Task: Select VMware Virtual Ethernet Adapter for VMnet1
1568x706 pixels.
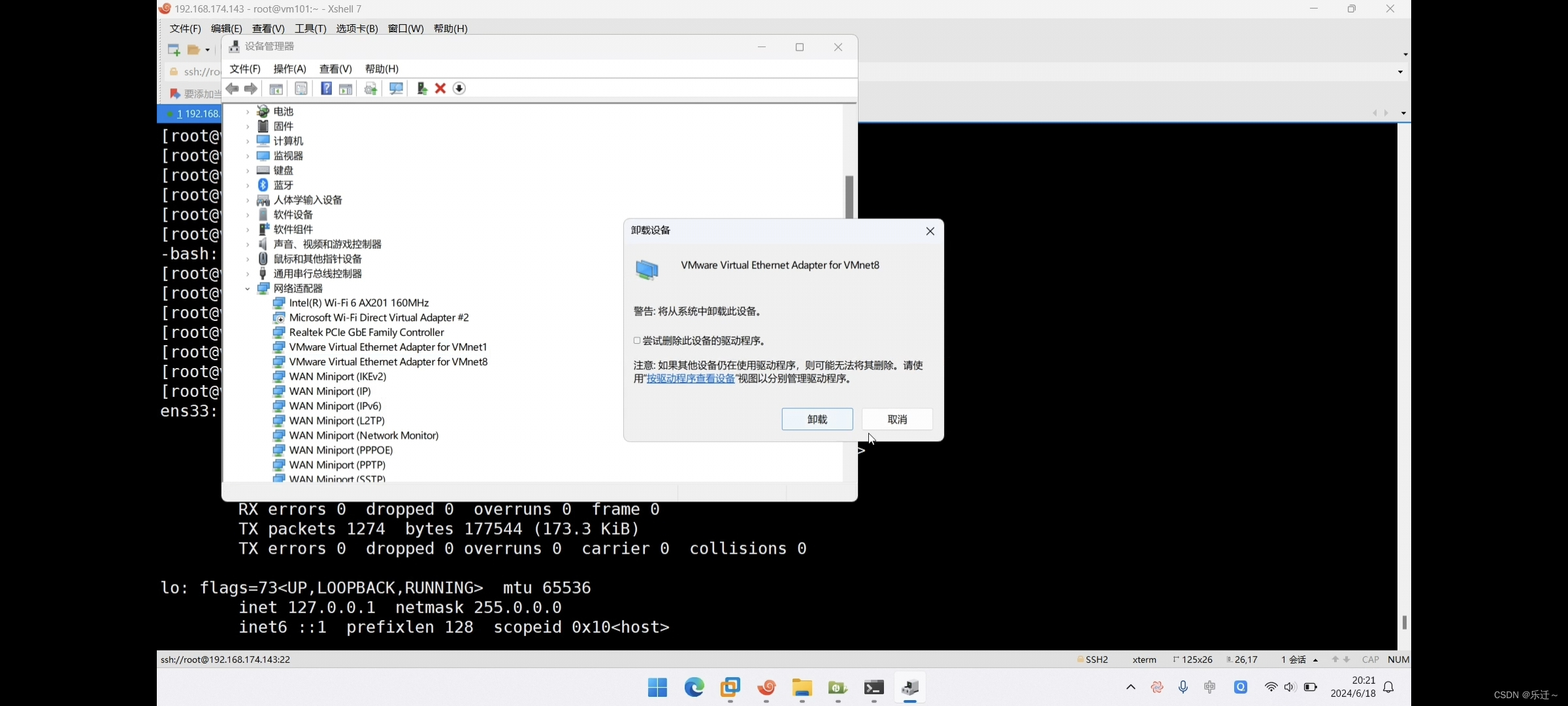Action: tap(388, 347)
